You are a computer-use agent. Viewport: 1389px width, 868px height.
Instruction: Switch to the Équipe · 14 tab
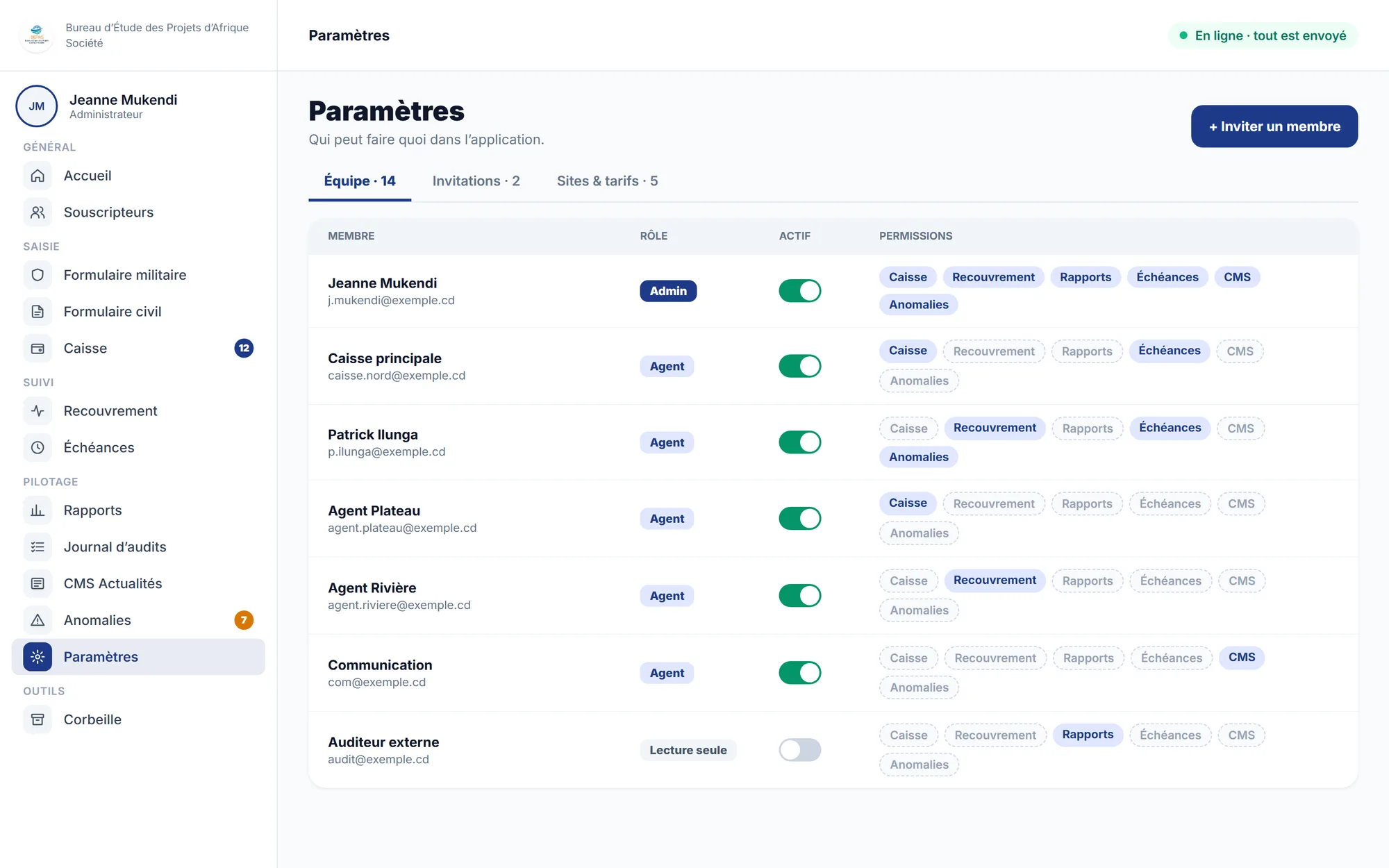pyautogui.click(x=360, y=181)
